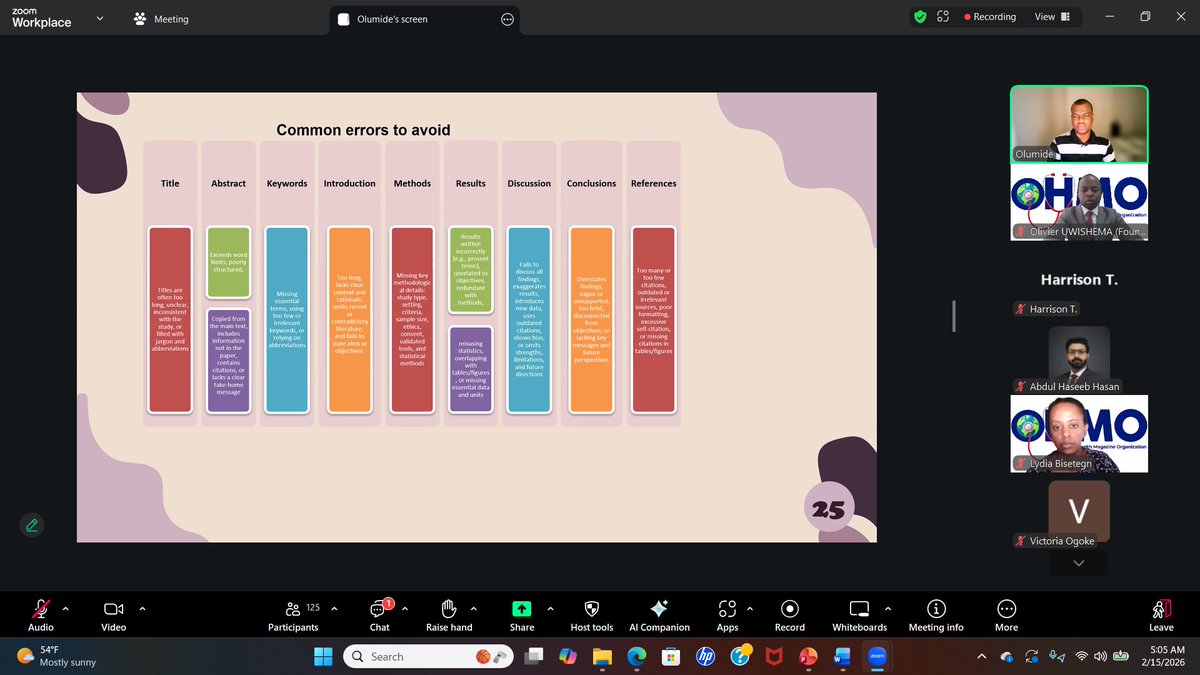
Task: Click the Record button in toolbar
Action: (x=790, y=615)
